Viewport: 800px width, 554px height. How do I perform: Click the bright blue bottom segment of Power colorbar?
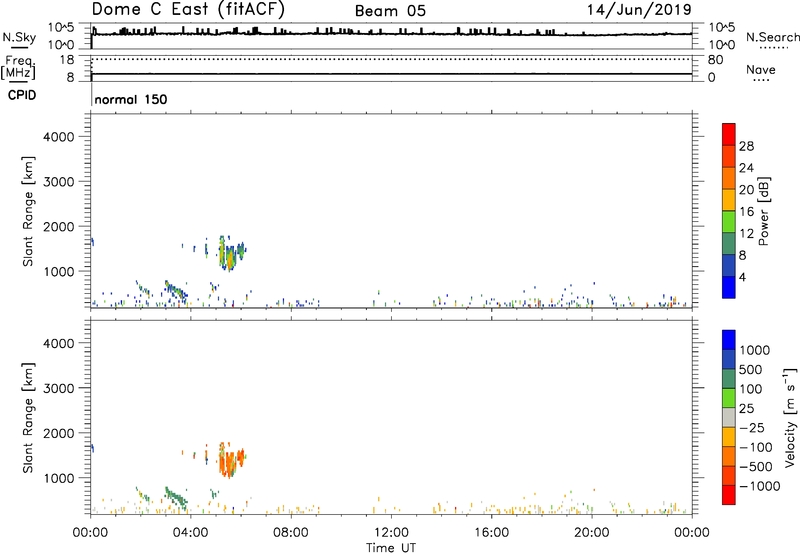pos(729,287)
